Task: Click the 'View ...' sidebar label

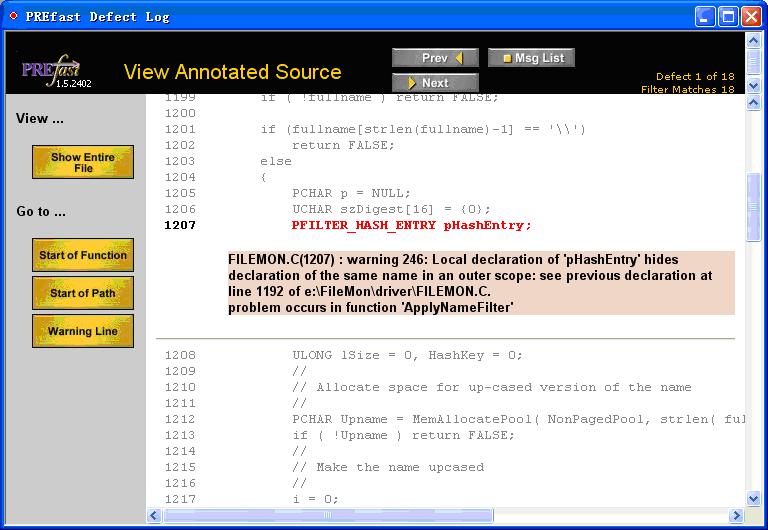Action: click(x=40, y=119)
